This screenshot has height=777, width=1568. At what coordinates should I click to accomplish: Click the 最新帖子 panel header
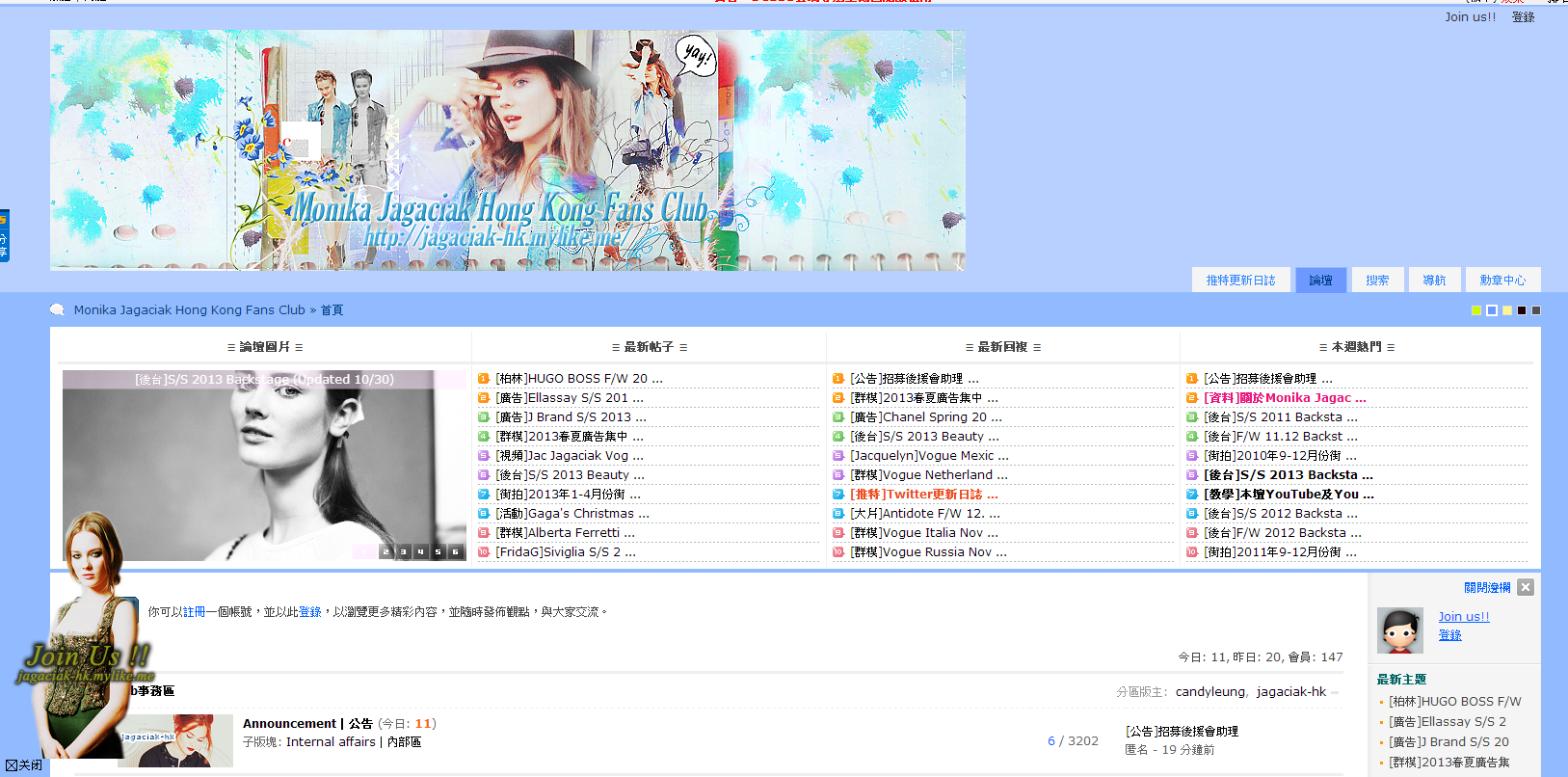pyautogui.click(x=649, y=347)
